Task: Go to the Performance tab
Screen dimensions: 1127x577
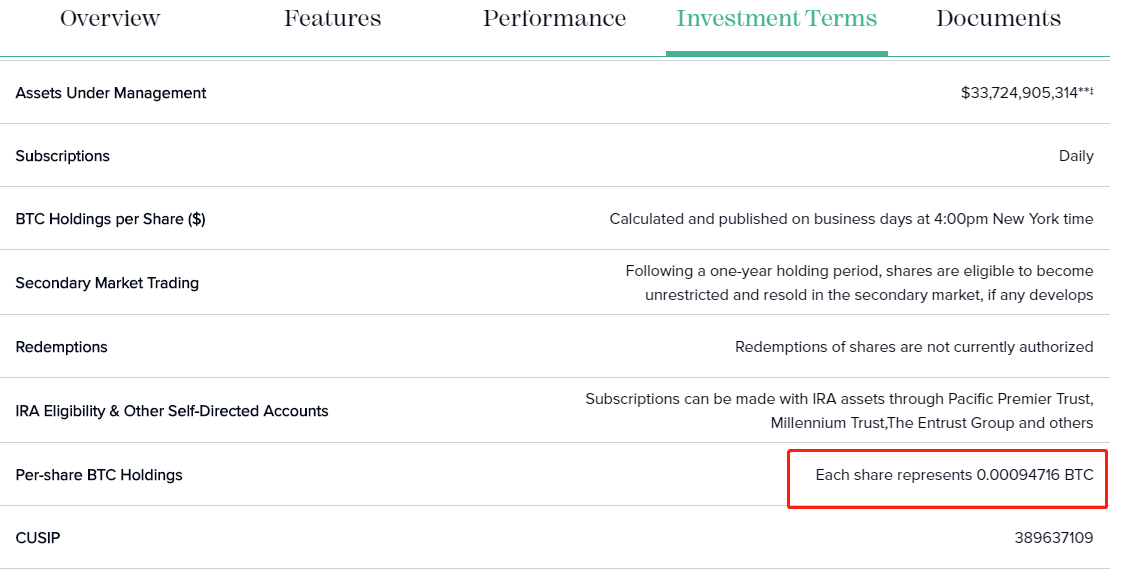Action: click(x=554, y=19)
